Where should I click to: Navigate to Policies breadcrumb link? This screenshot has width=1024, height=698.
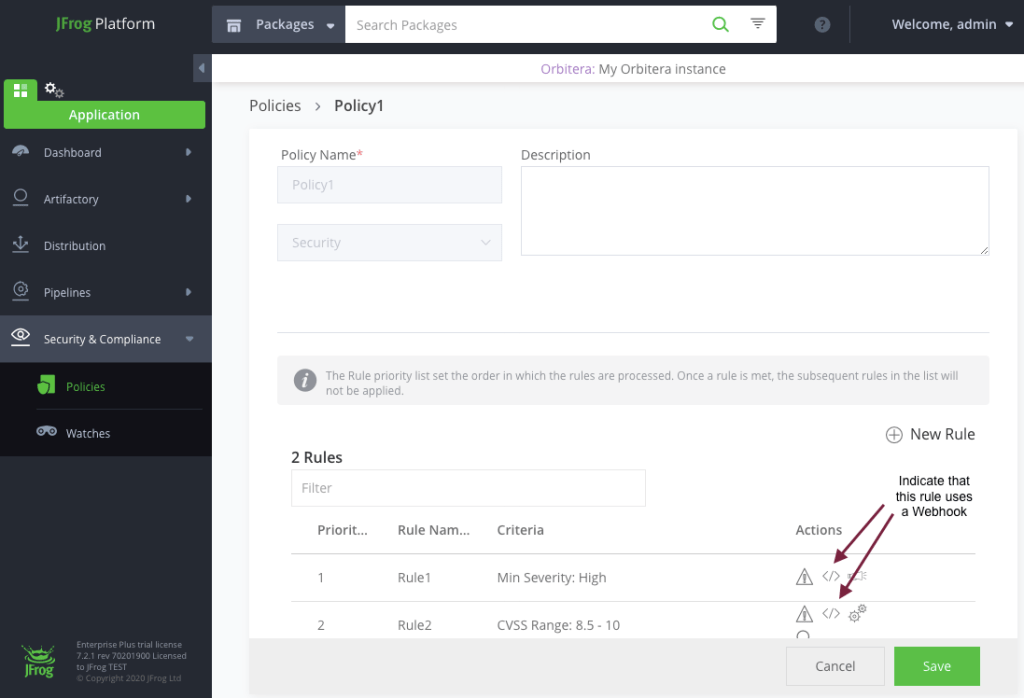275,106
